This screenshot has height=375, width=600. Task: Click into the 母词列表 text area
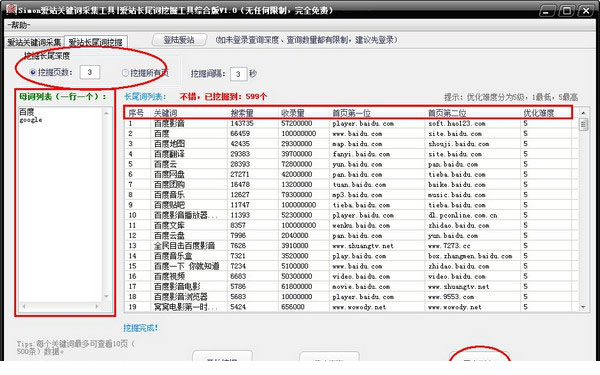pyautogui.click(x=60, y=205)
